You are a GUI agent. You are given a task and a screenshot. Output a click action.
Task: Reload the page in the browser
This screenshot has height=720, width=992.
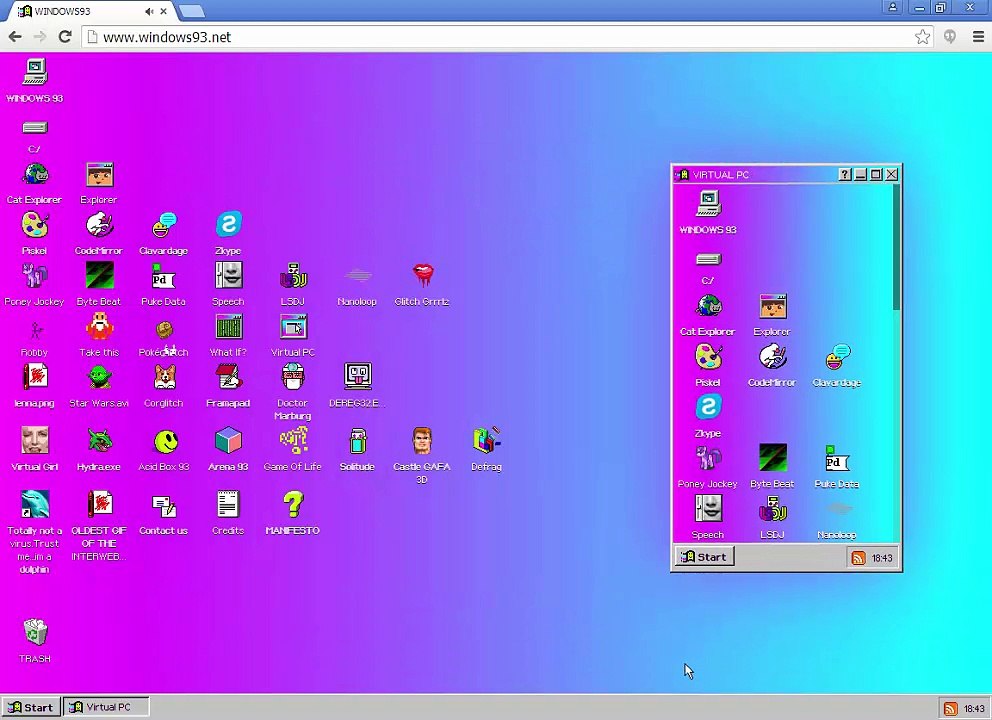coord(65,37)
